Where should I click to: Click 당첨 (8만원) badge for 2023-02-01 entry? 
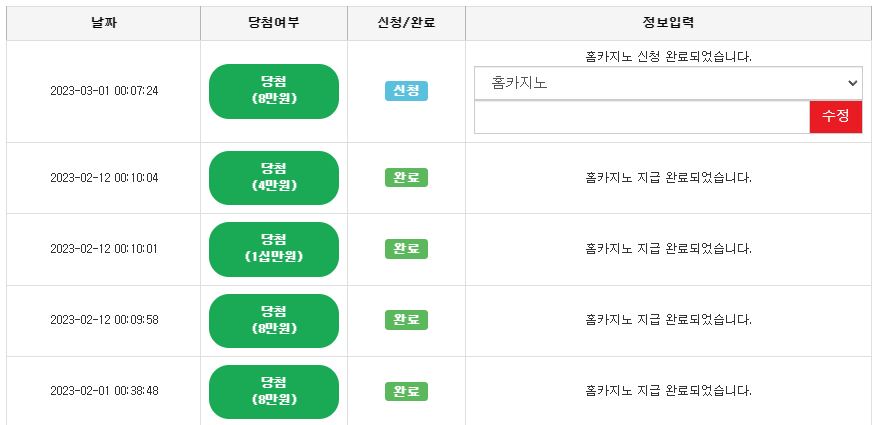pyautogui.click(x=274, y=392)
